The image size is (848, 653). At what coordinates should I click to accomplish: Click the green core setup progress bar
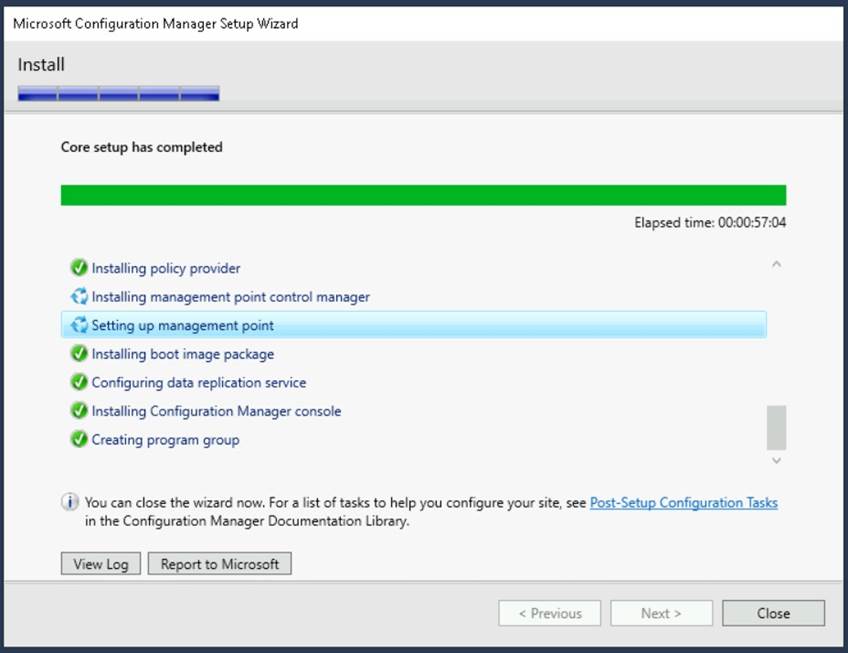pyautogui.click(x=423, y=195)
